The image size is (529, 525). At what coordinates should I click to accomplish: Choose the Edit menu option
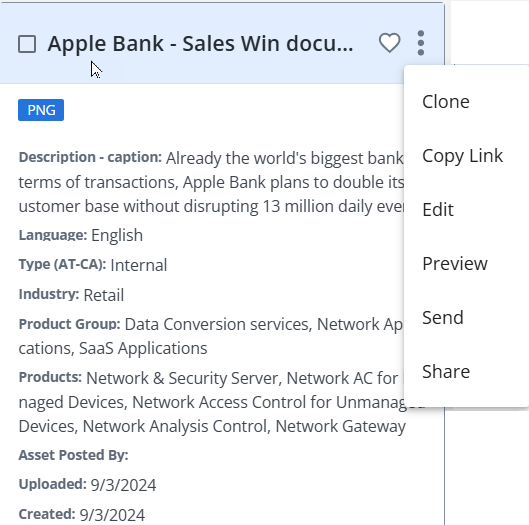point(438,210)
